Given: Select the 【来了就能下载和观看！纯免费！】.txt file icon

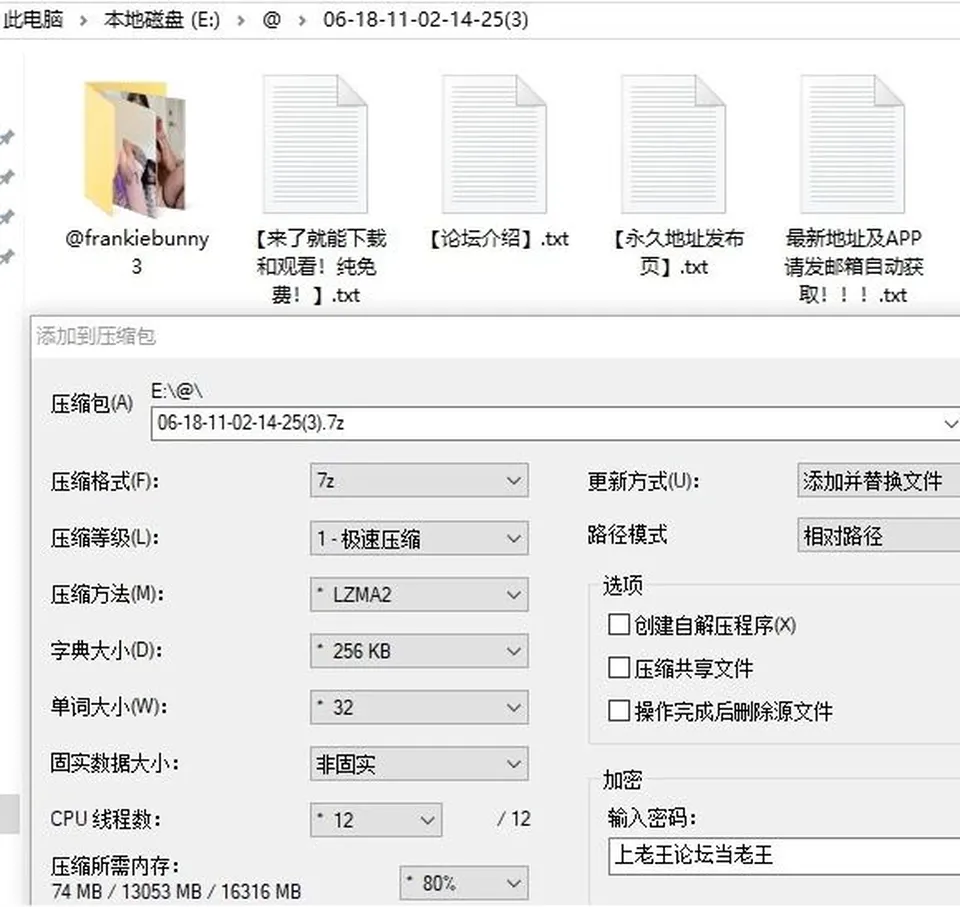Looking at the screenshot, I should [x=315, y=145].
